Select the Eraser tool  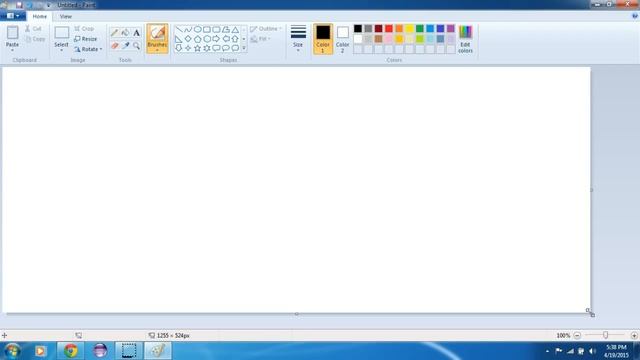click(x=115, y=46)
